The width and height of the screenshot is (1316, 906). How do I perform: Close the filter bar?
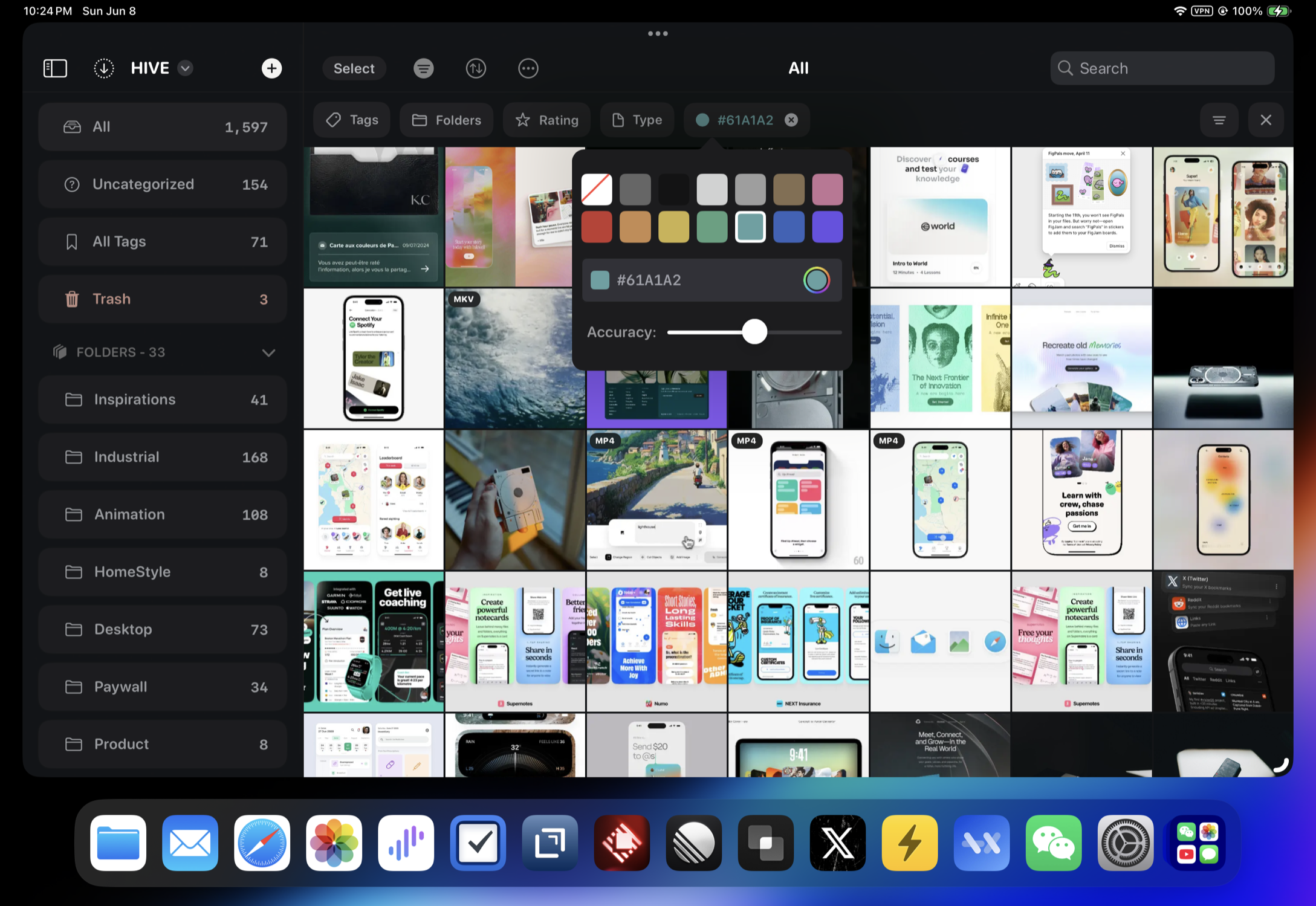click(x=1266, y=120)
